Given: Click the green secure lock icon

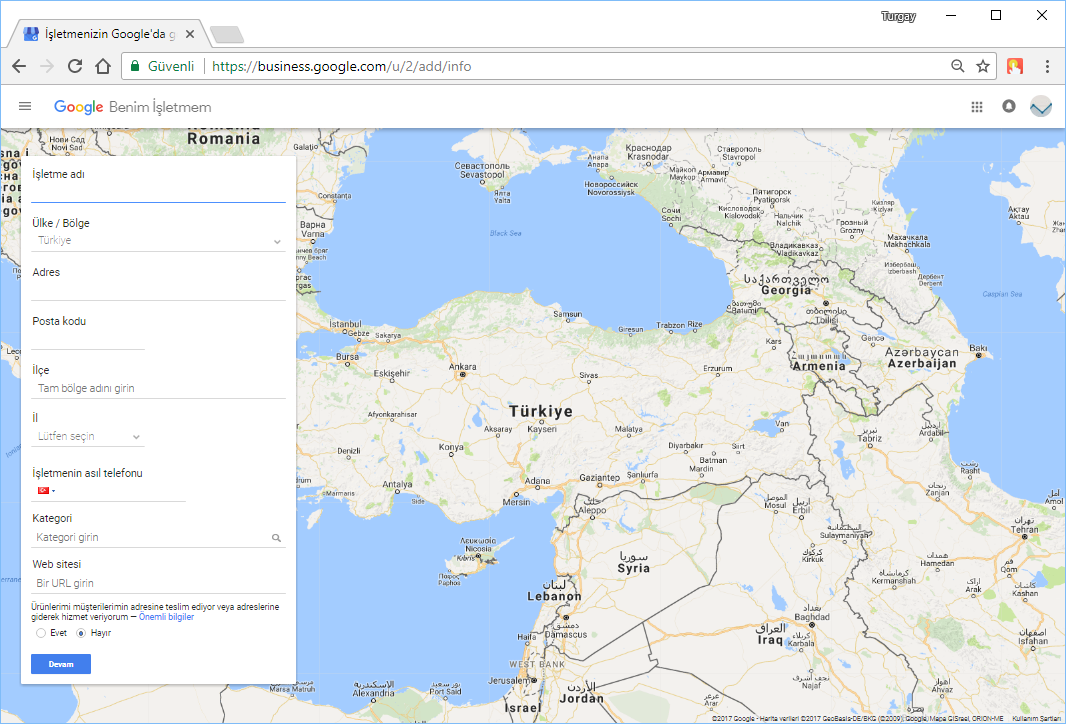Looking at the screenshot, I should click(x=135, y=66).
